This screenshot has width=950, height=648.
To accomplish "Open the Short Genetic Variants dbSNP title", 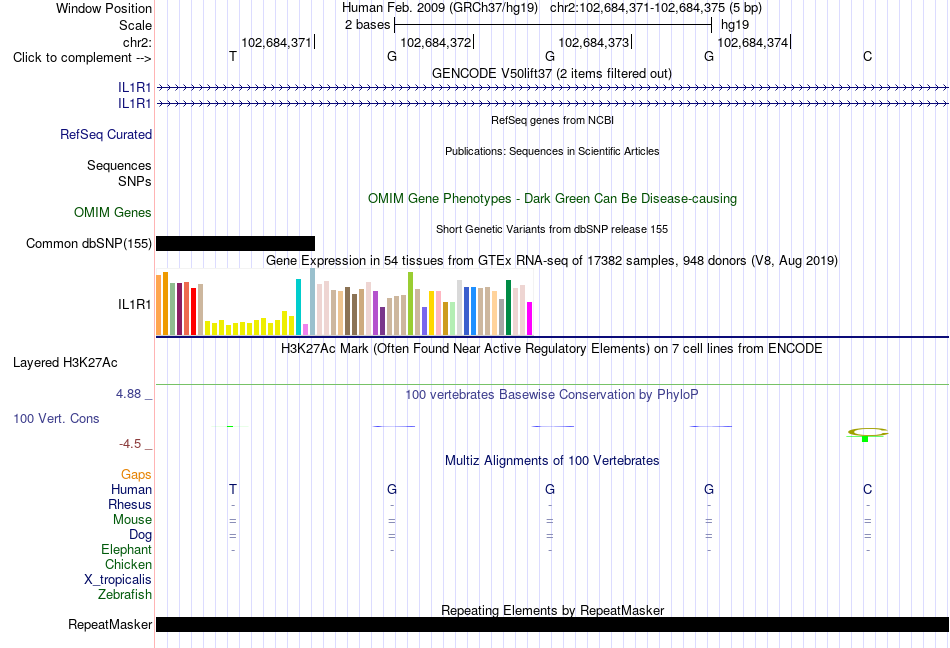I will 552,229.
